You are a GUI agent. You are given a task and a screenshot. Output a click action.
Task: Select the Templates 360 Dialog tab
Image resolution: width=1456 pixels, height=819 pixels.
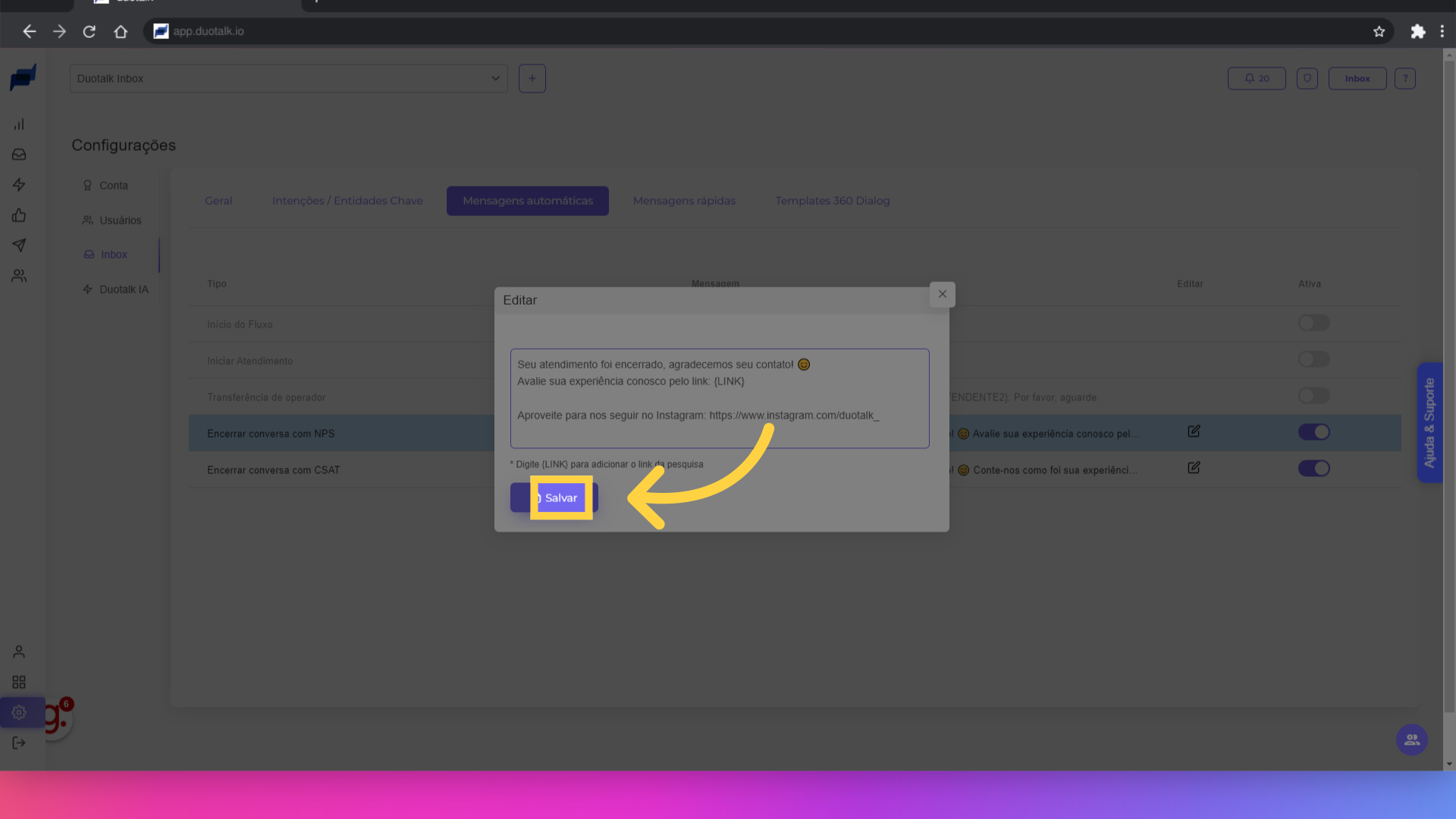point(832,201)
